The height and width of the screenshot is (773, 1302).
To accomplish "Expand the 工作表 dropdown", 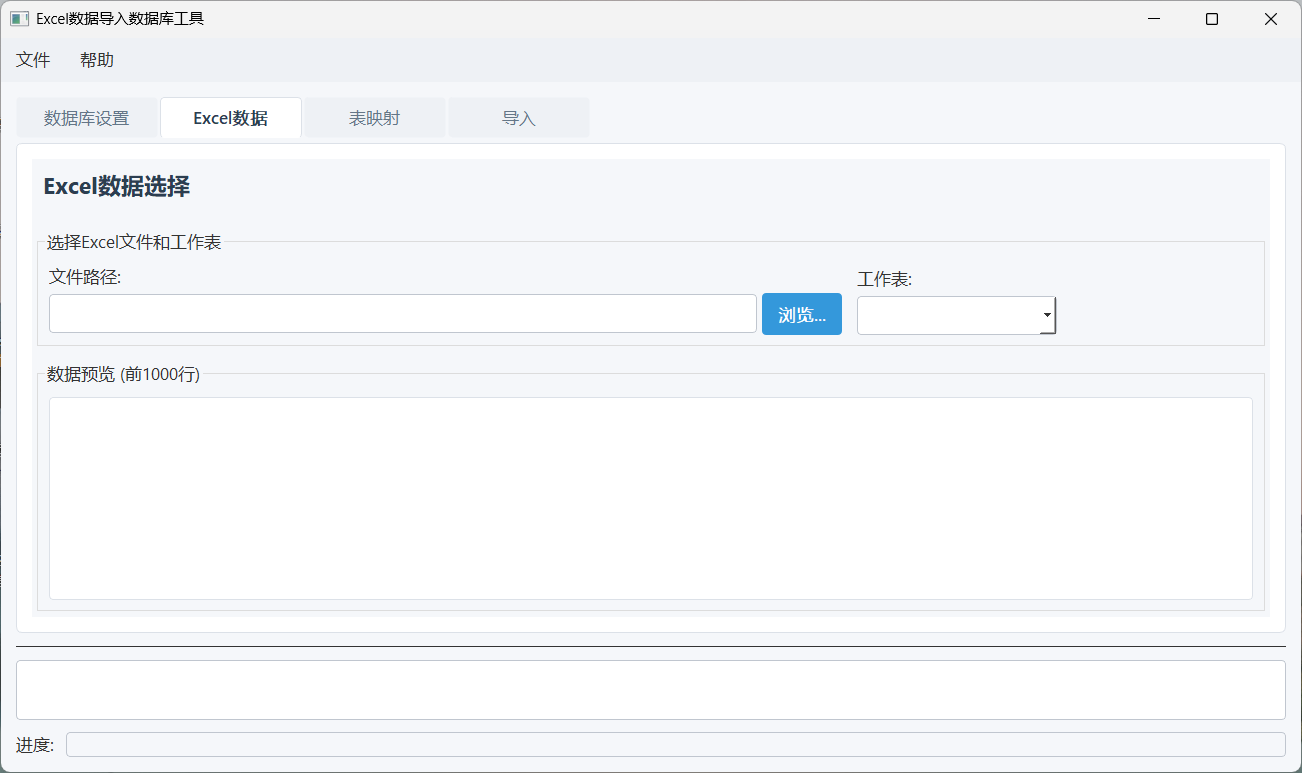I will (x=956, y=315).
